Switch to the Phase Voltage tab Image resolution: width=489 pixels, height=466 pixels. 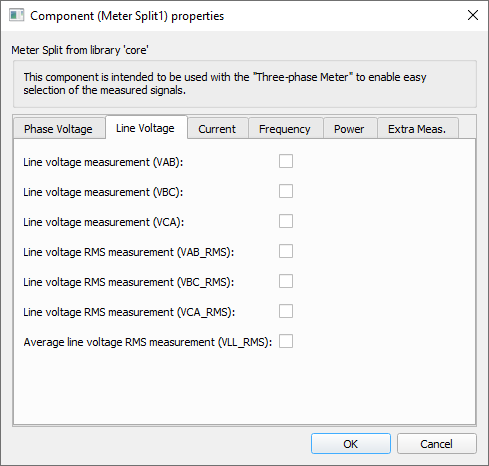[x=59, y=129]
